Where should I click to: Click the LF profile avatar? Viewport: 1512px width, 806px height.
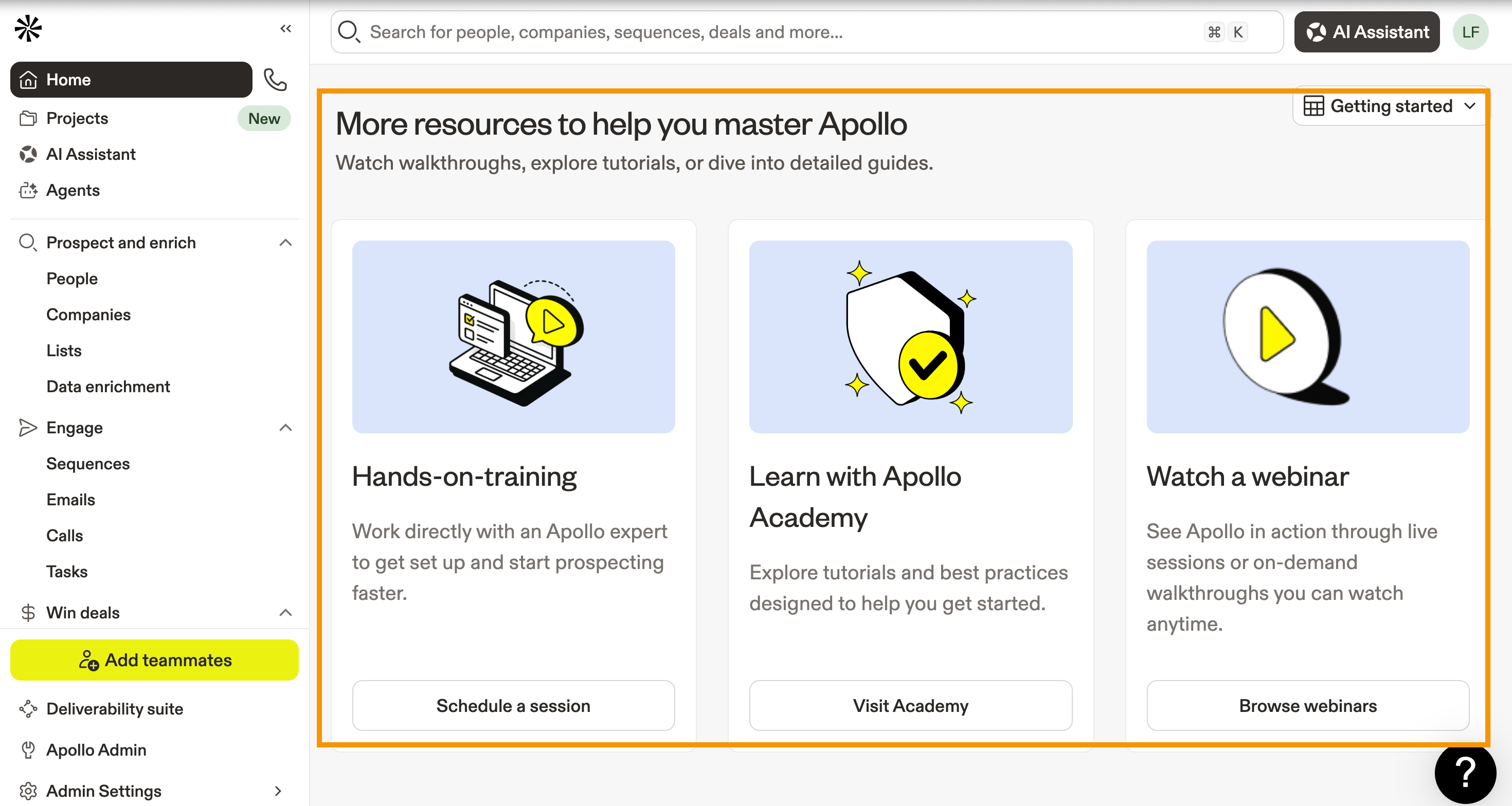pyautogui.click(x=1470, y=32)
